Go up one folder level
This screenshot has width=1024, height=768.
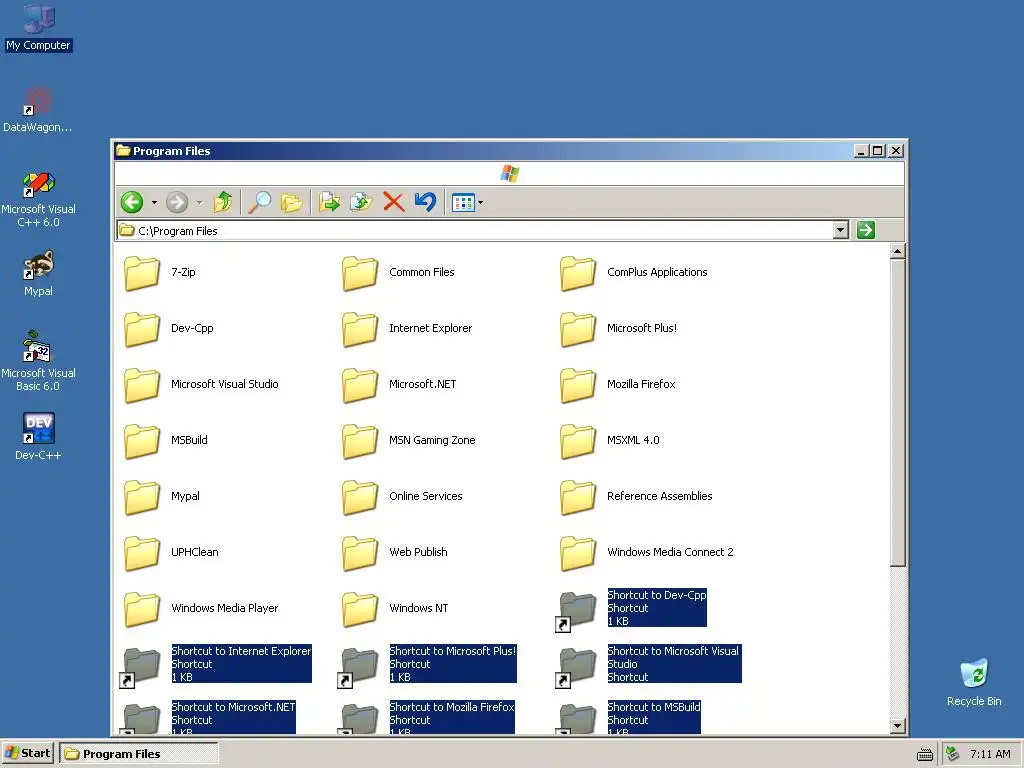(223, 202)
